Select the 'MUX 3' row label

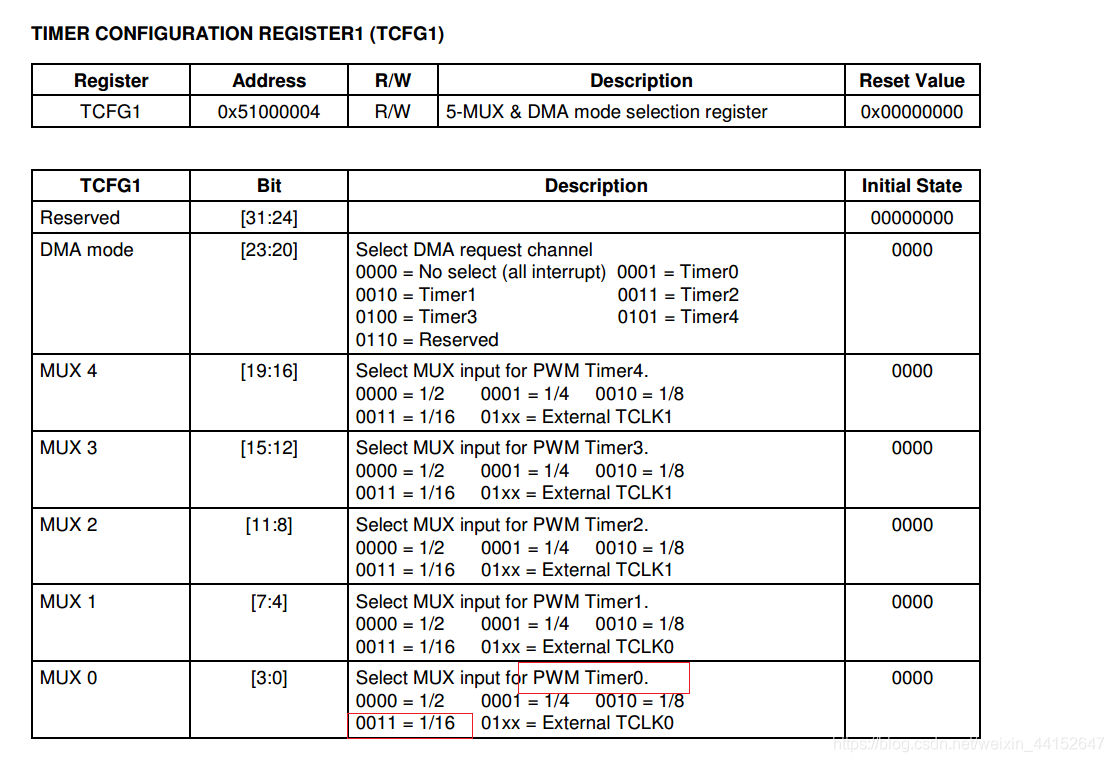(68, 447)
